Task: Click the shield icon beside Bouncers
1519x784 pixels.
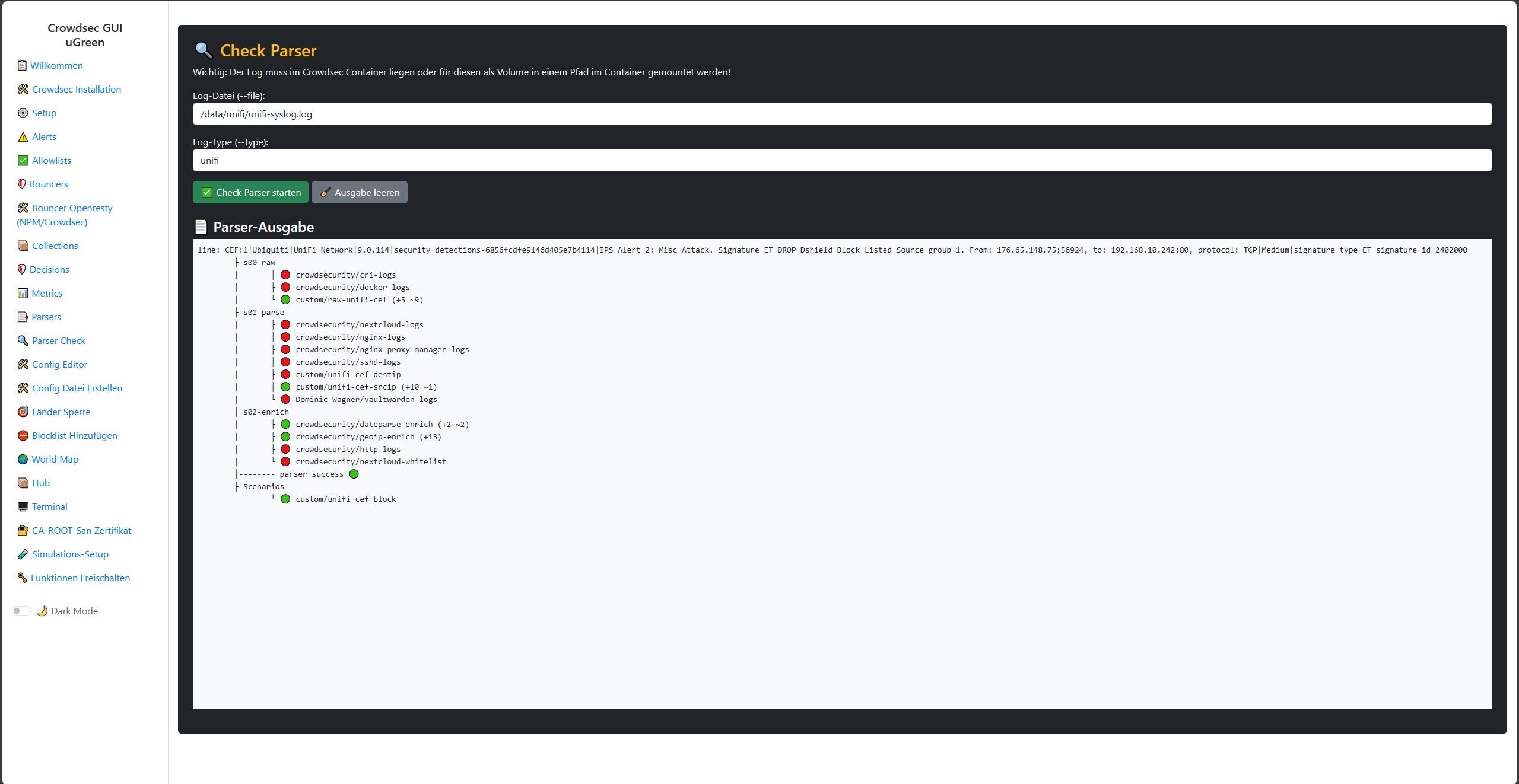Action: [x=22, y=184]
